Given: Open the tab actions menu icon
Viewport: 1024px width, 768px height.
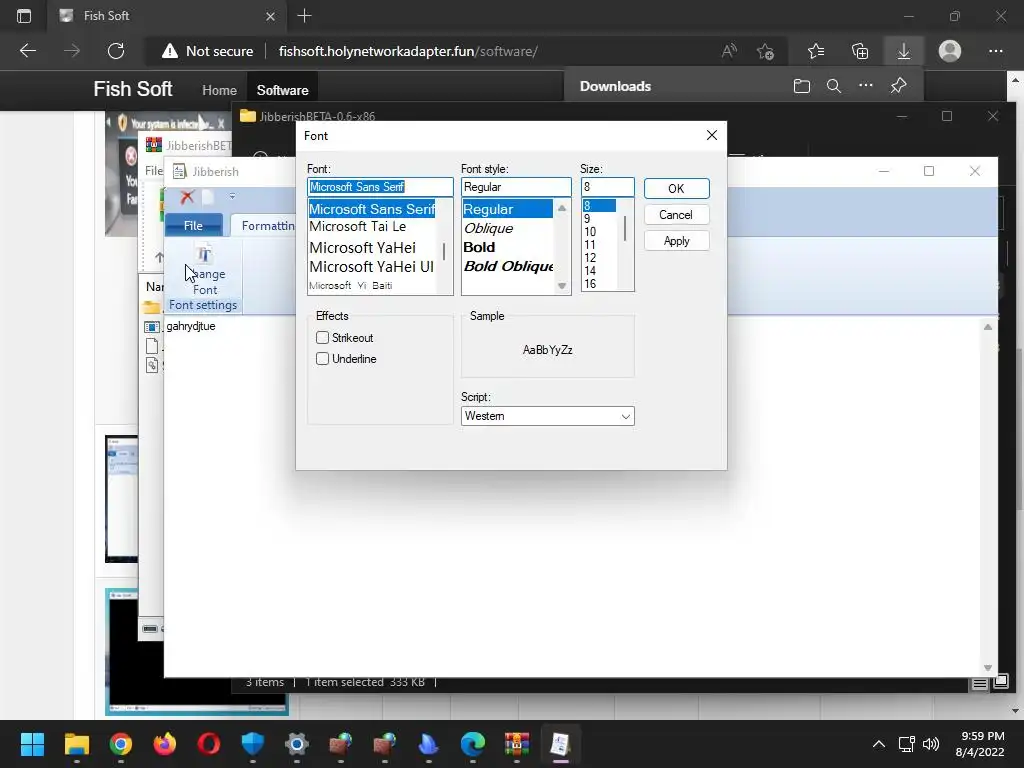Looking at the screenshot, I should (24, 16).
